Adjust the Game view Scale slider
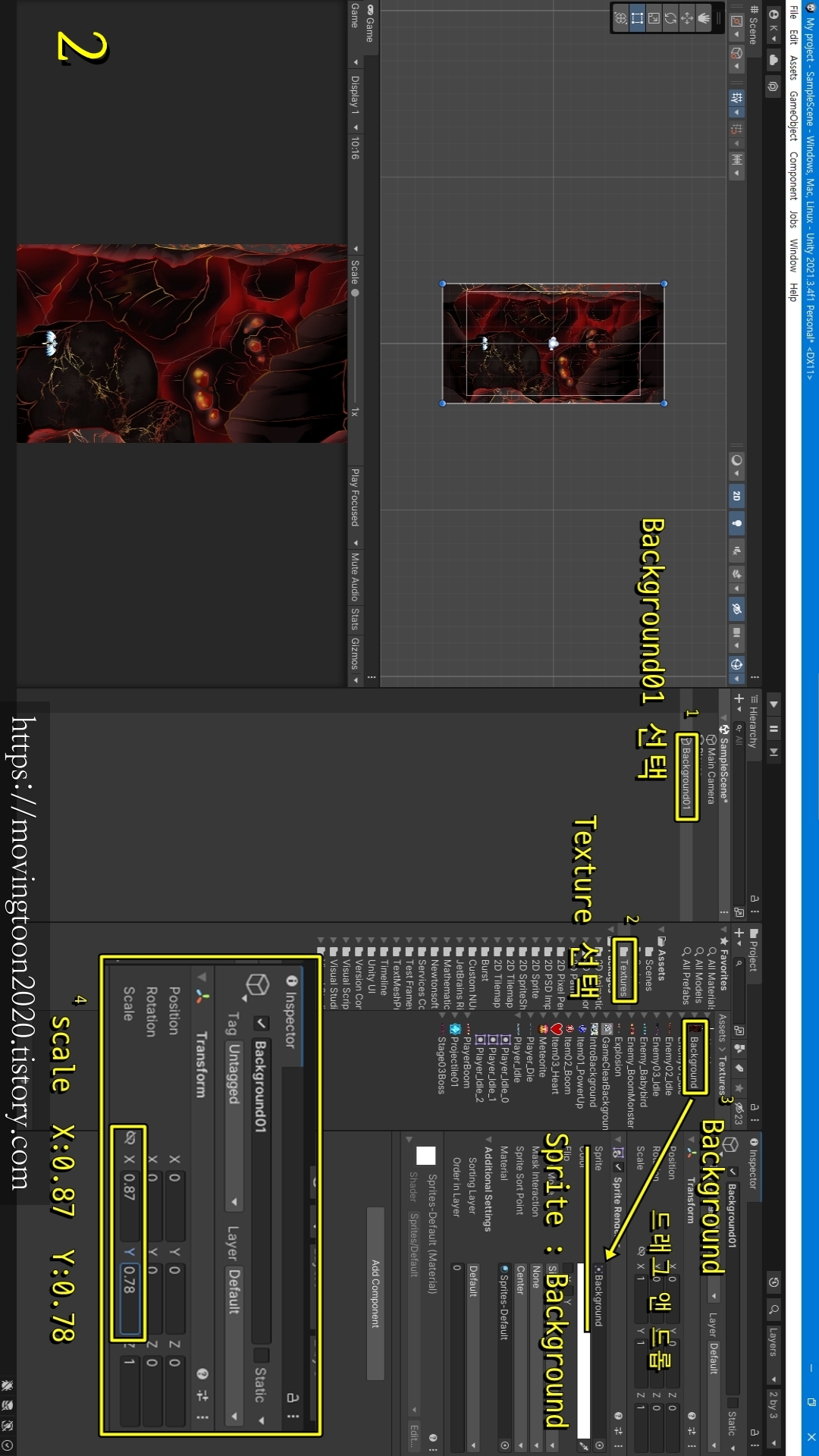This screenshot has height=1456, width=819. (x=354, y=345)
